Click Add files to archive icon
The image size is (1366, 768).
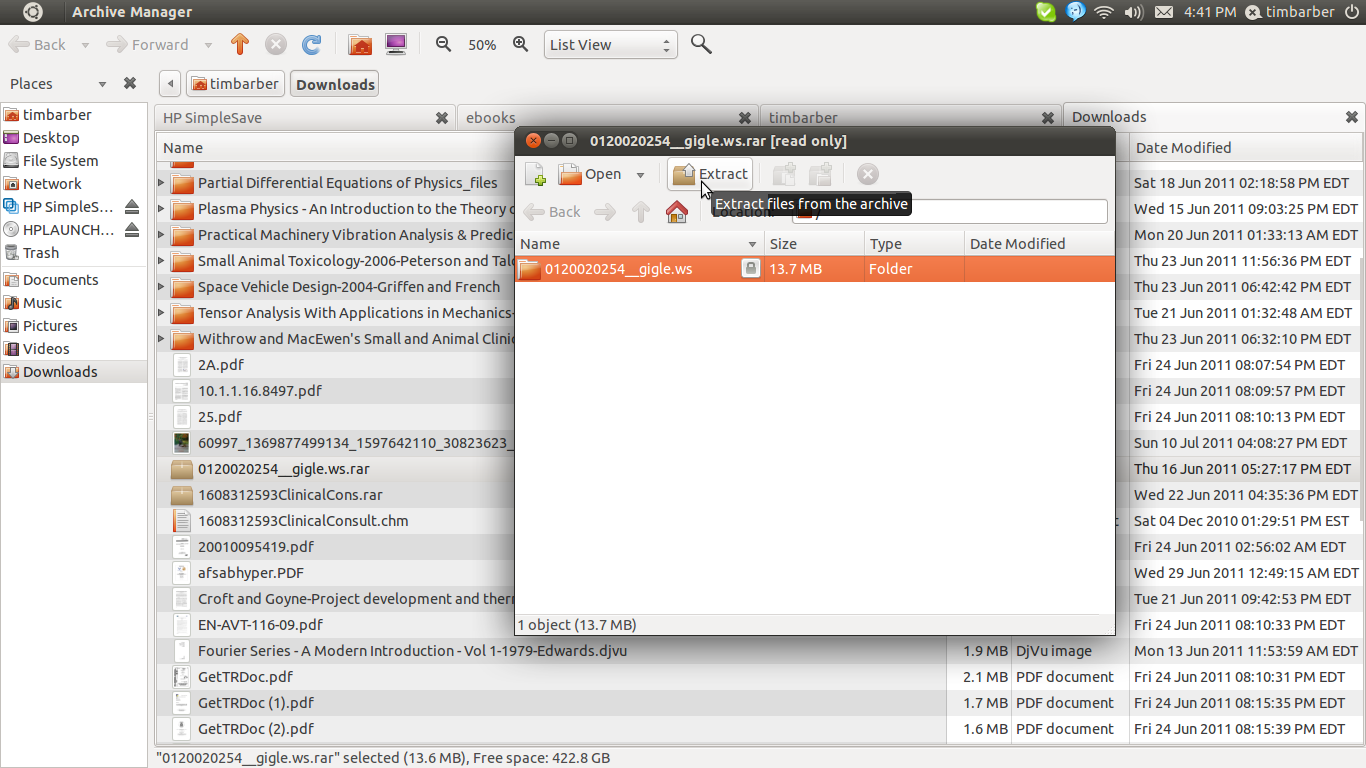click(784, 174)
